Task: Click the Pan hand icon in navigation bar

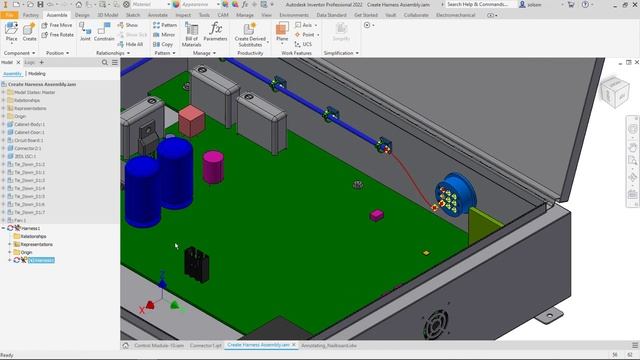Action: coord(633,147)
